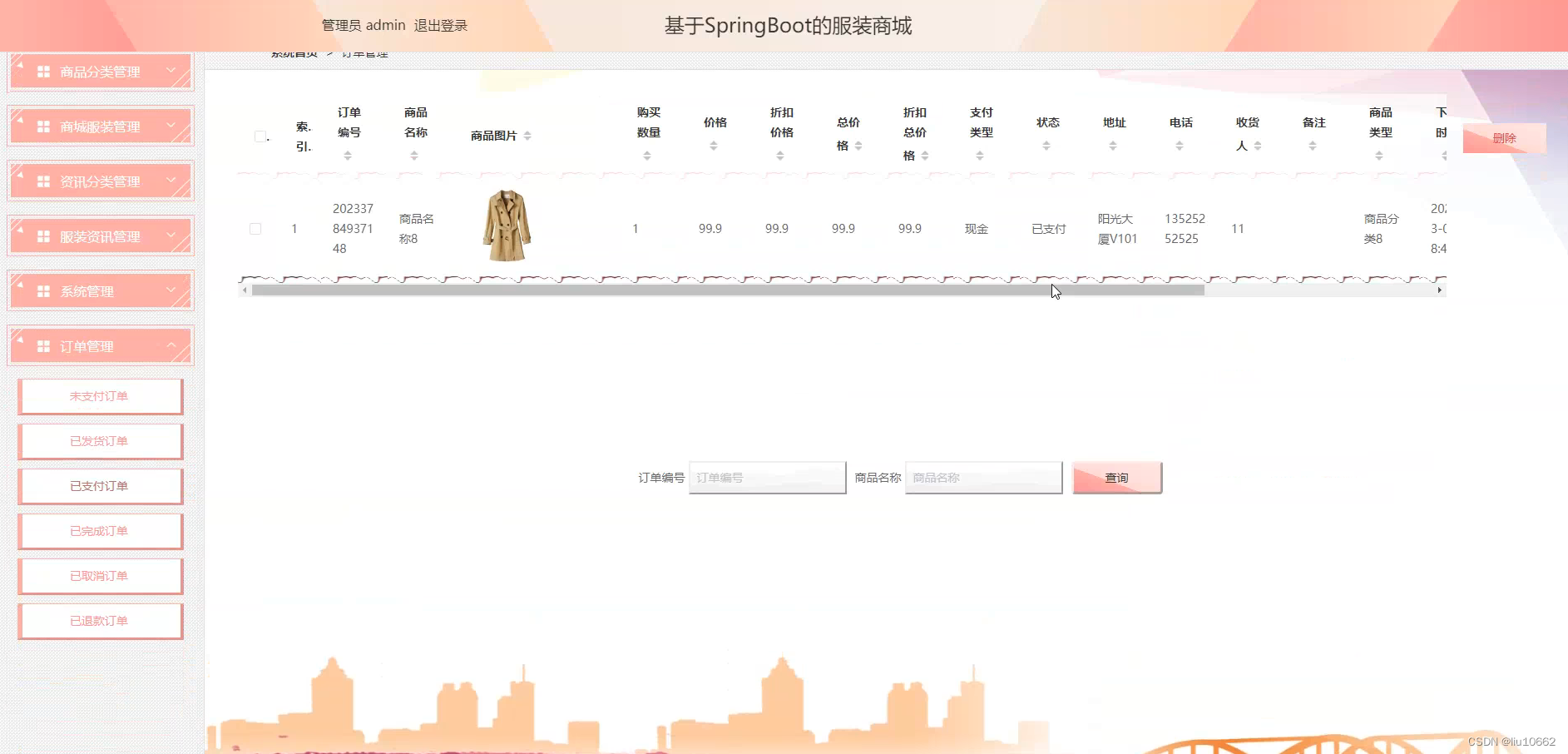Sort by 订单编号 column arrows
This screenshot has width=1568, height=754.
pyautogui.click(x=348, y=156)
